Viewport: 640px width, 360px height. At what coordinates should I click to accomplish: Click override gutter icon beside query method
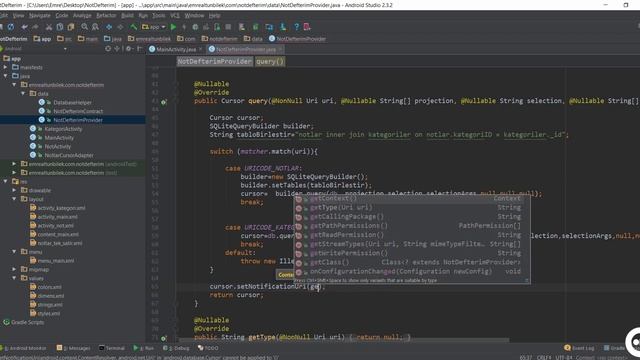pyautogui.click(x=164, y=102)
